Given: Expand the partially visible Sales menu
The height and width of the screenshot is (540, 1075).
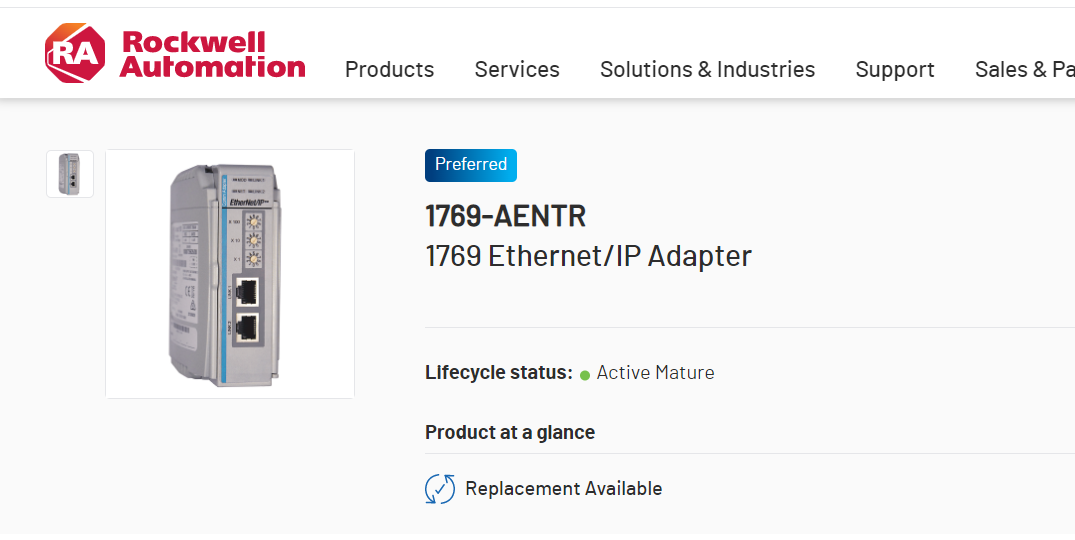Looking at the screenshot, I should [x=1024, y=69].
